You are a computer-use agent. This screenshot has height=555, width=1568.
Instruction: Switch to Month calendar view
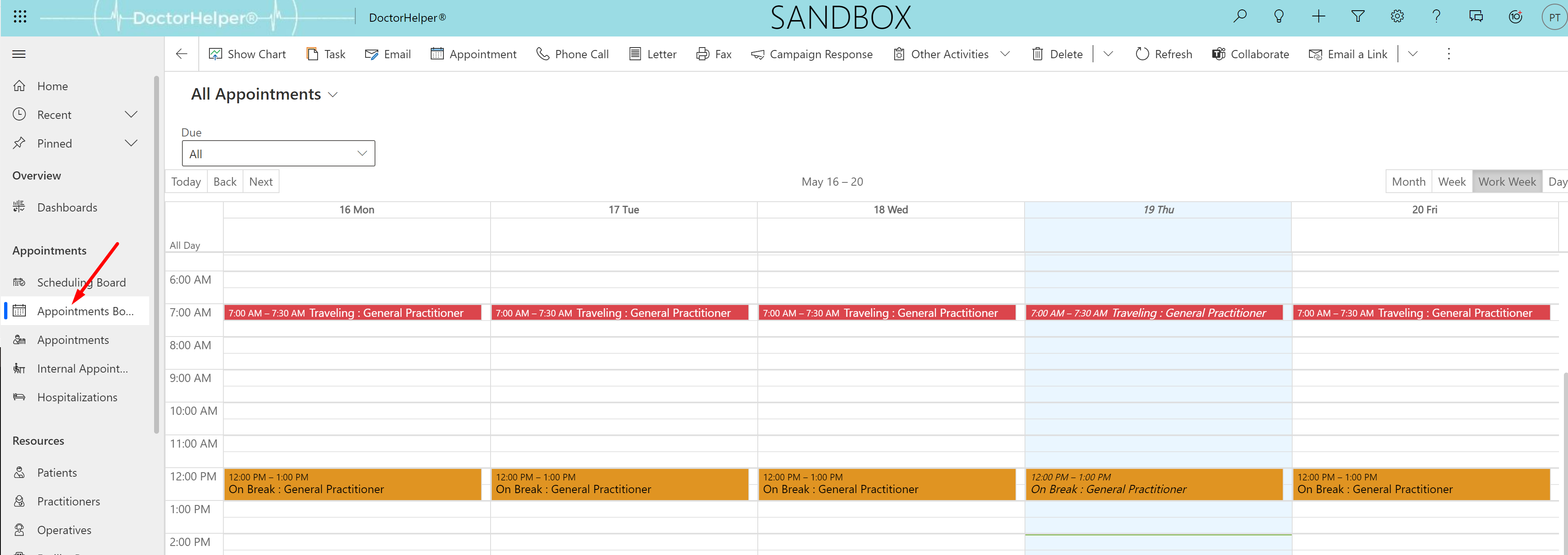1407,181
